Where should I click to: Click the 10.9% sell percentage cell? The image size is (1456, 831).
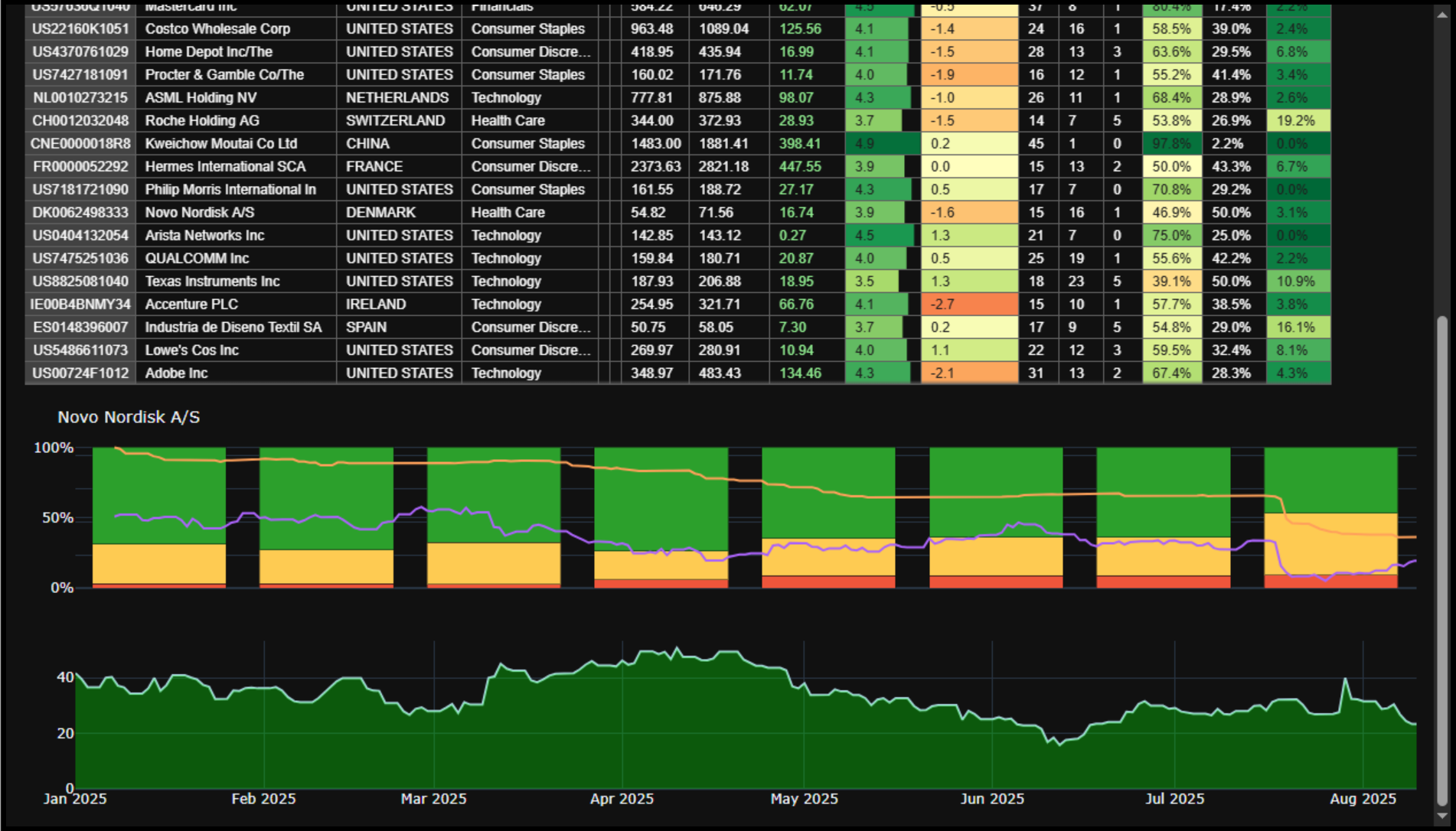click(1298, 282)
